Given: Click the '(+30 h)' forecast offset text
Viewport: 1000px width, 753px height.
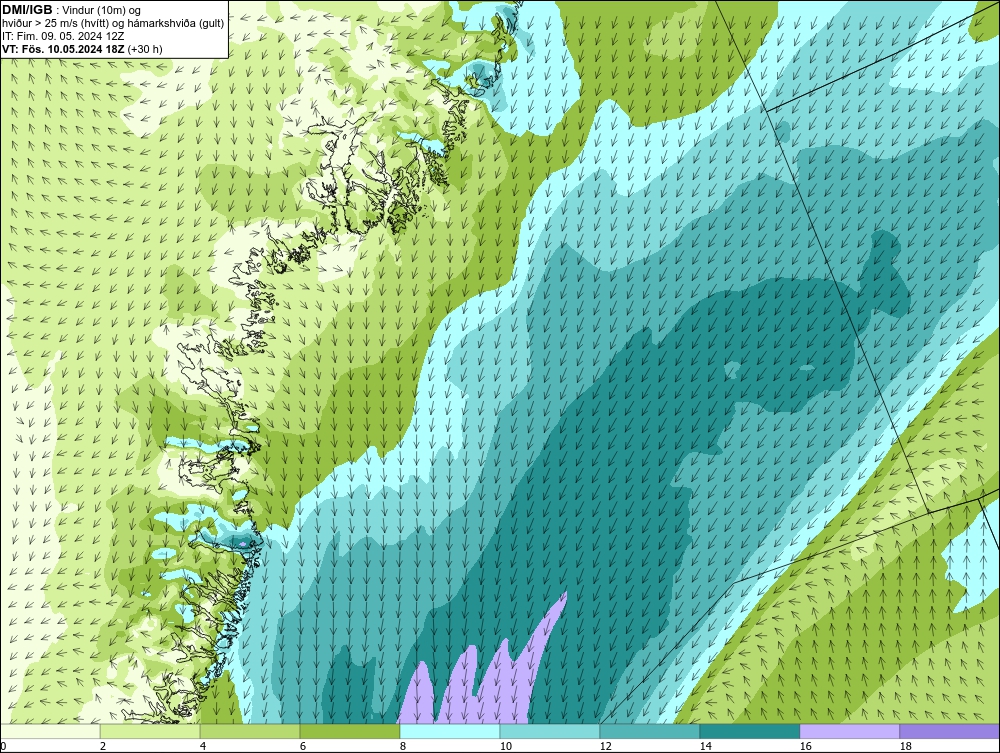Looking at the screenshot, I should click(145, 49).
